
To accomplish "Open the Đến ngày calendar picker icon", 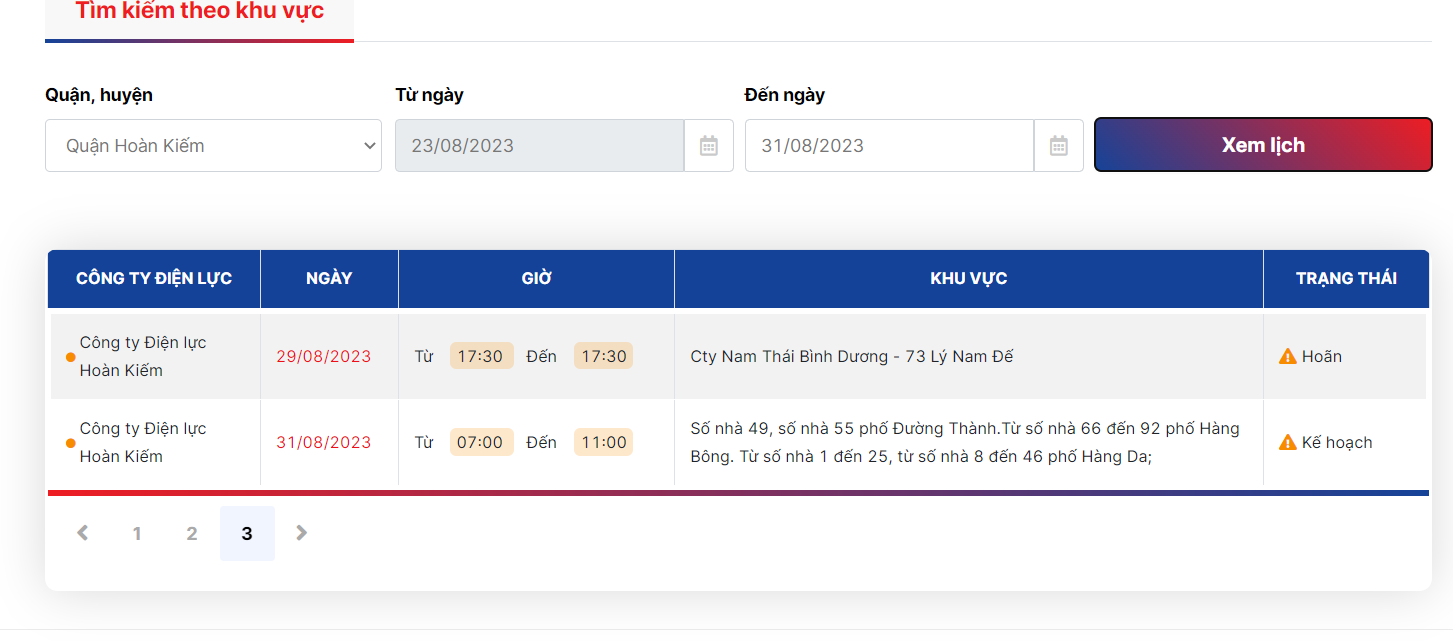I will pos(1059,146).
